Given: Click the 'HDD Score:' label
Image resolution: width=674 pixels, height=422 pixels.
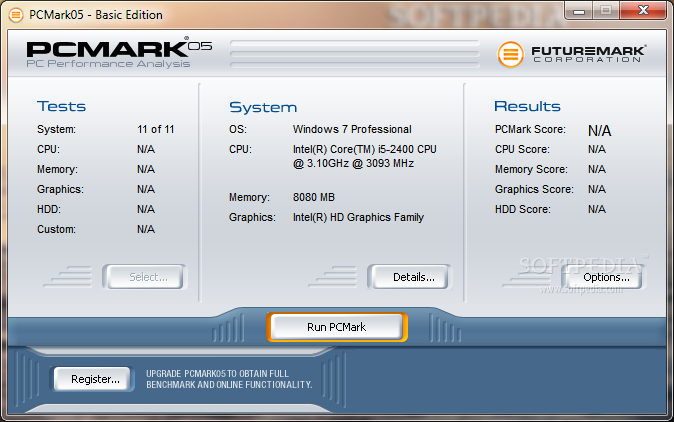Looking at the screenshot, I should (522, 209).
